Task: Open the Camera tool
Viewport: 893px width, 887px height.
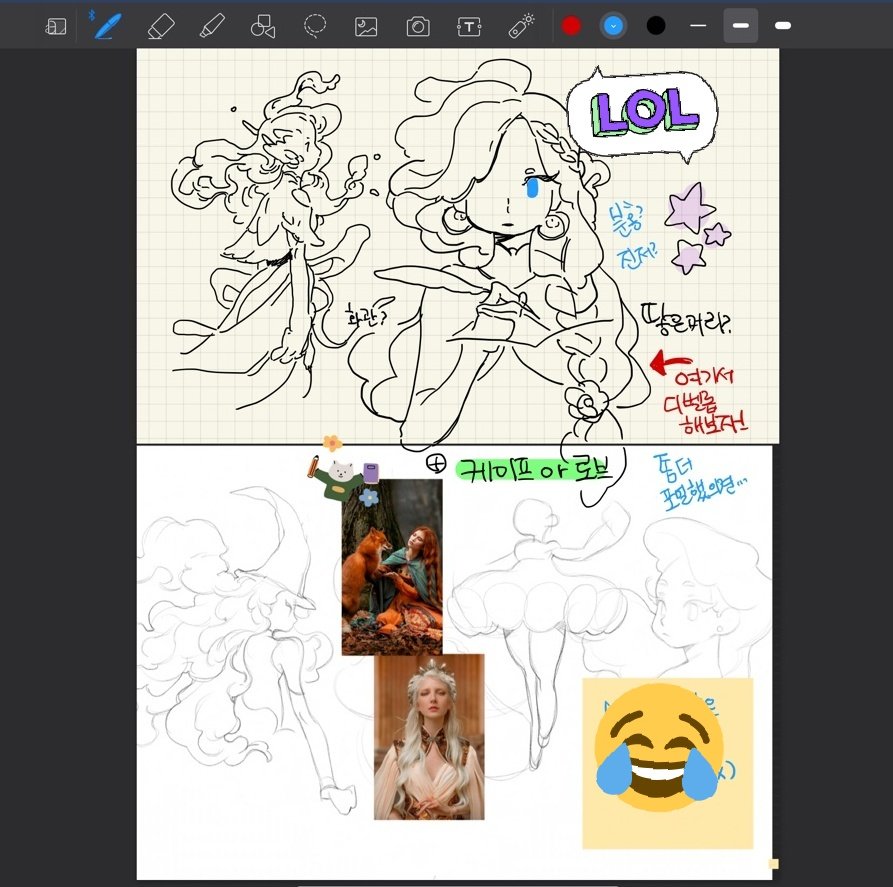Action: (418, 26)
